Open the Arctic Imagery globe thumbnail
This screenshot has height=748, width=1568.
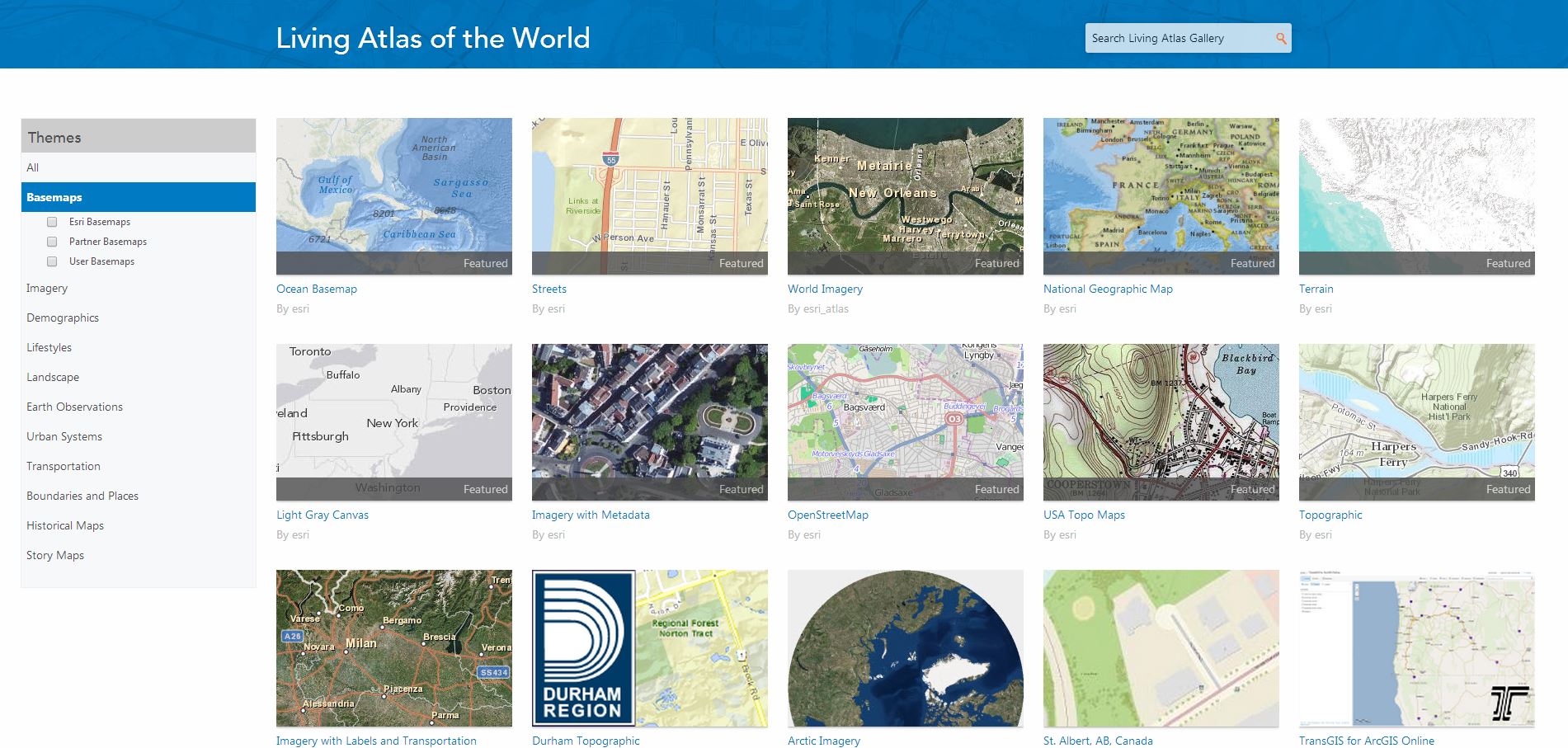(x=906, y=648)
